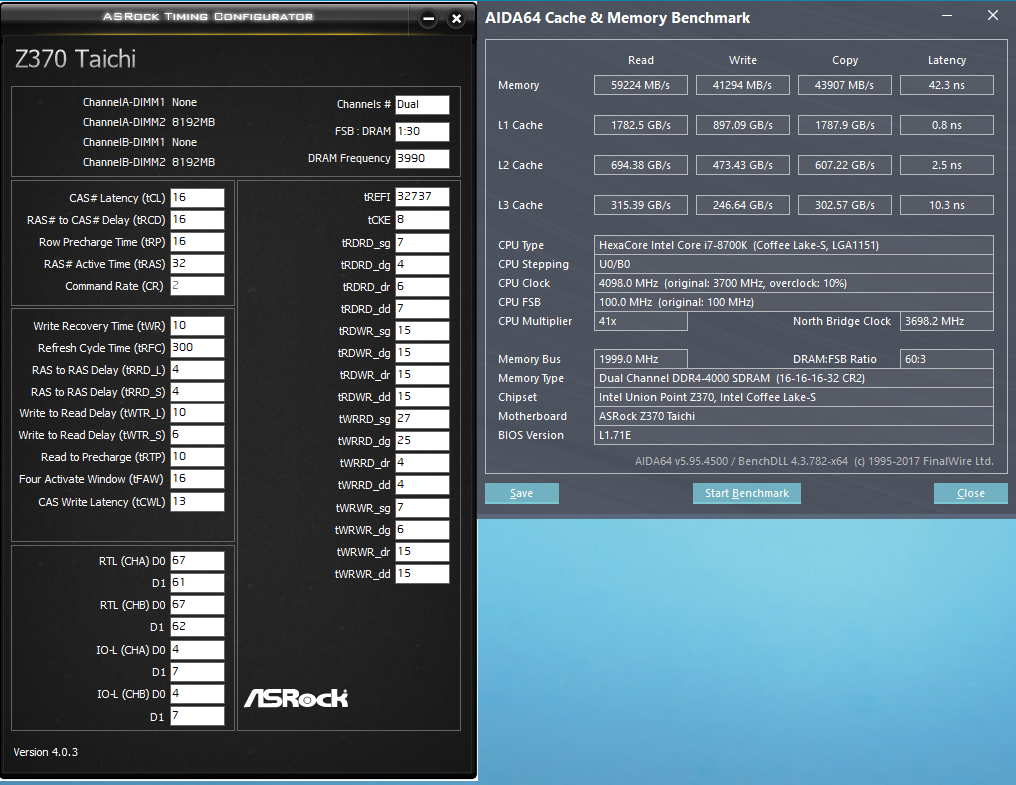Select the tRDRD_sg field
This screenshot has height=785, width=1016.
point(422,243)
